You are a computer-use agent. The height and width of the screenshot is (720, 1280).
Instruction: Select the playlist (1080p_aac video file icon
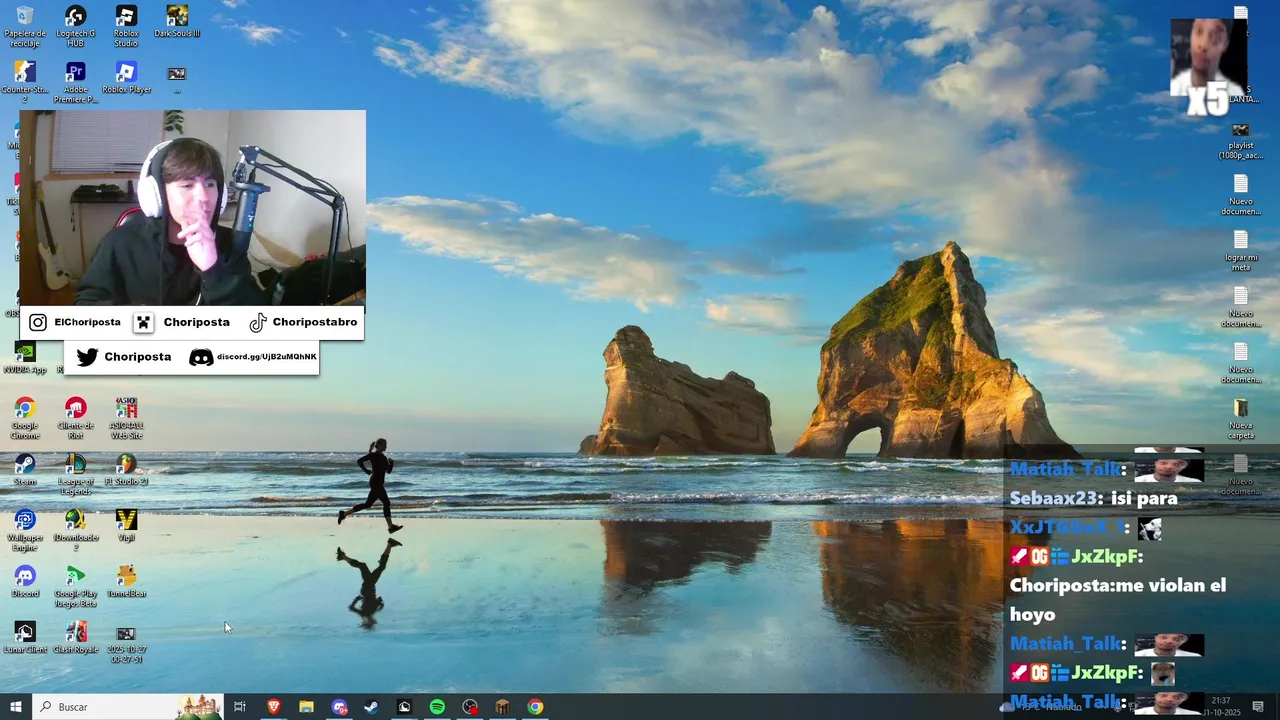[x=1240, y=140]
